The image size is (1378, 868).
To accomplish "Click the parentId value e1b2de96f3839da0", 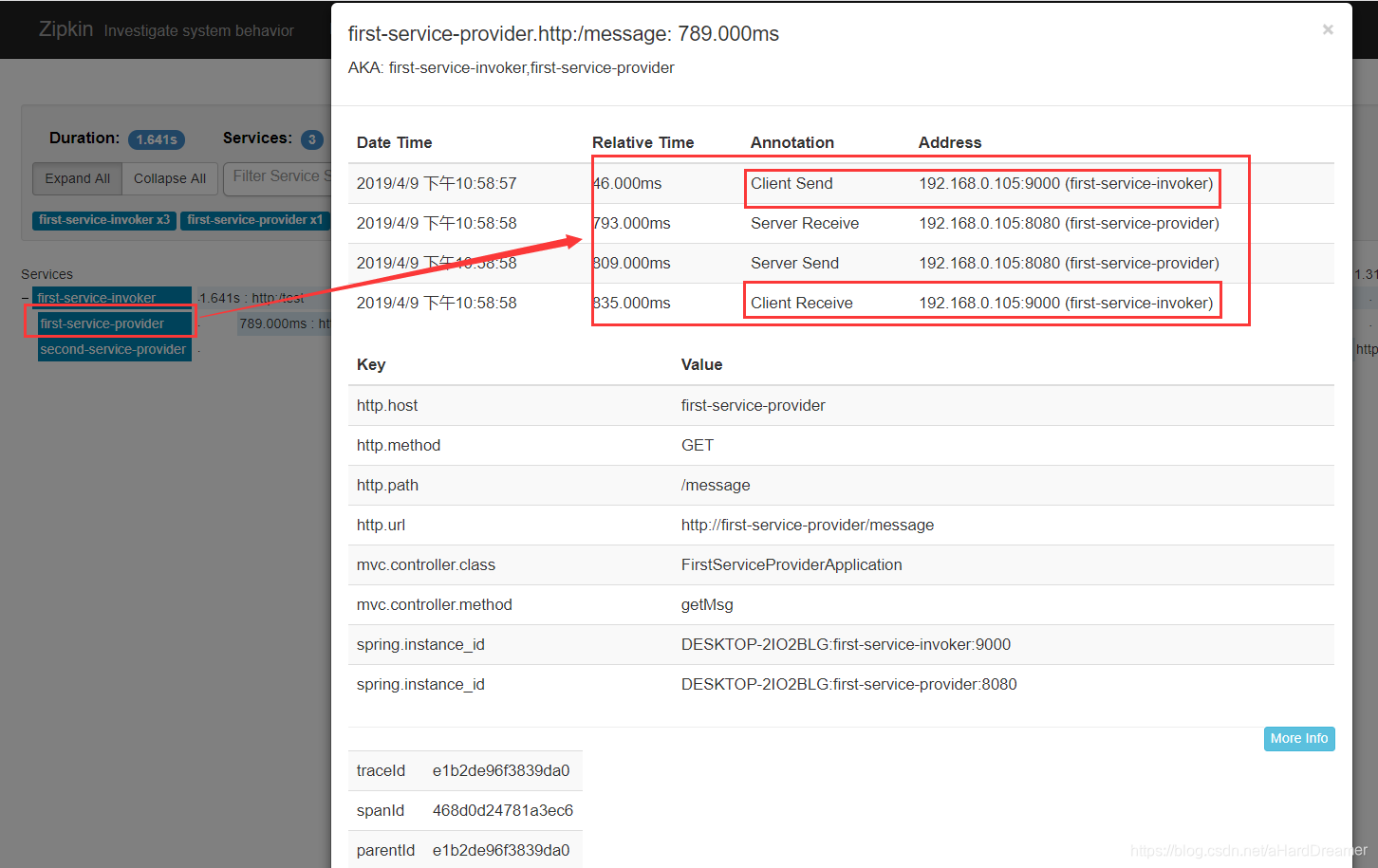I will pyautogui.click(x=501, y=850).
